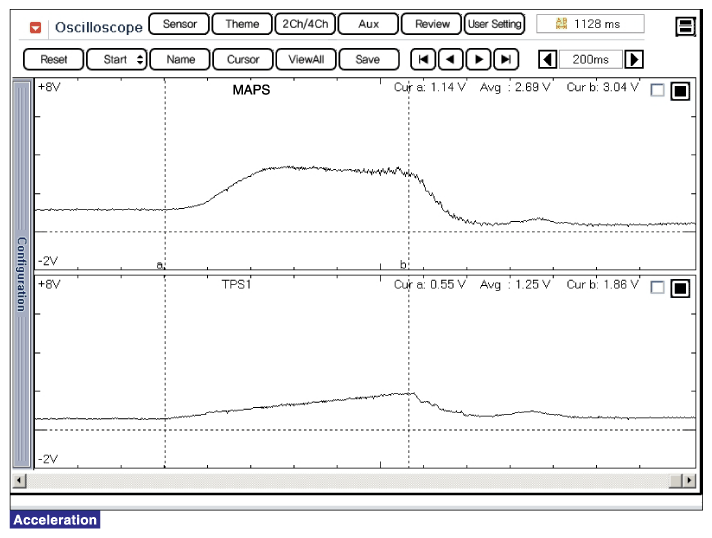Screen dimensions: 712x538
Task: Toggle the filled square box on TPS1 channel
Action: point(680,288)
